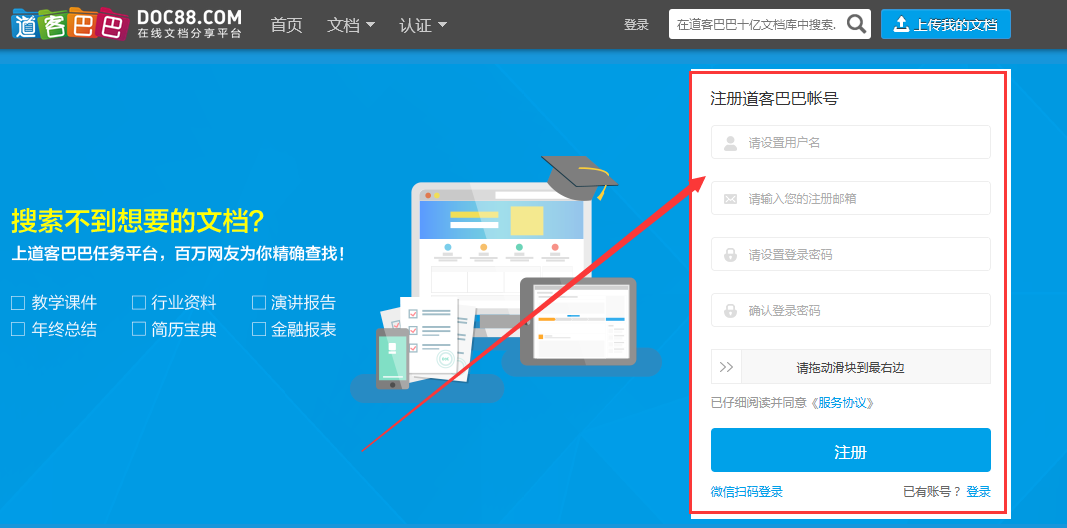Check the 金融报表 checkbox
1067x528 pixels.
[259, 329]
